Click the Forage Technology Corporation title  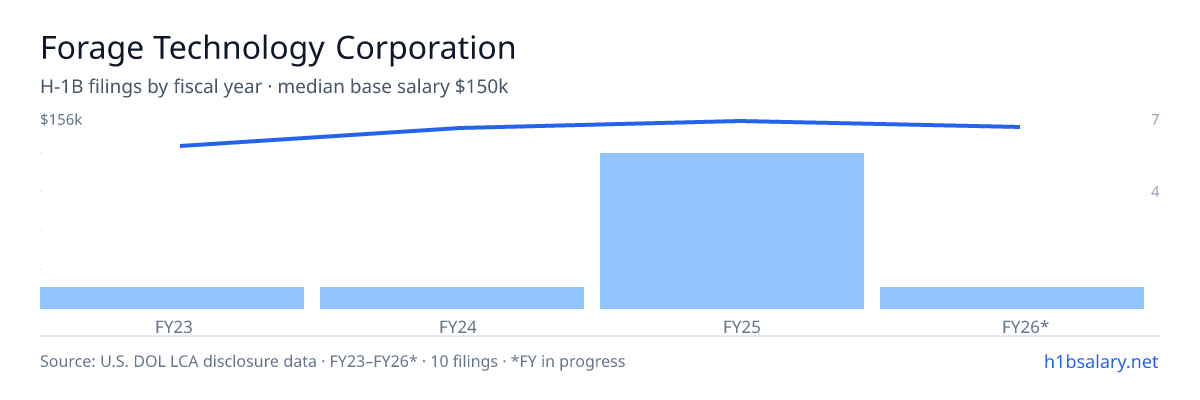278,48
